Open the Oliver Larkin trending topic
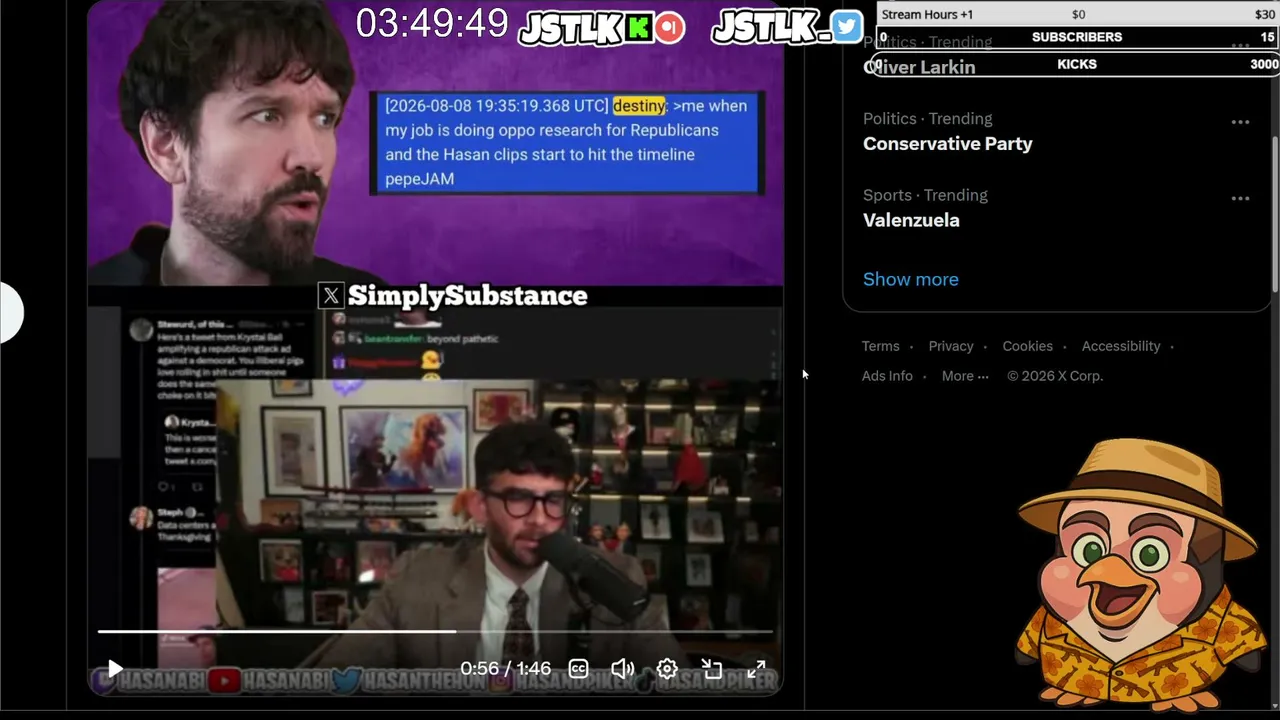 point(919,67)
